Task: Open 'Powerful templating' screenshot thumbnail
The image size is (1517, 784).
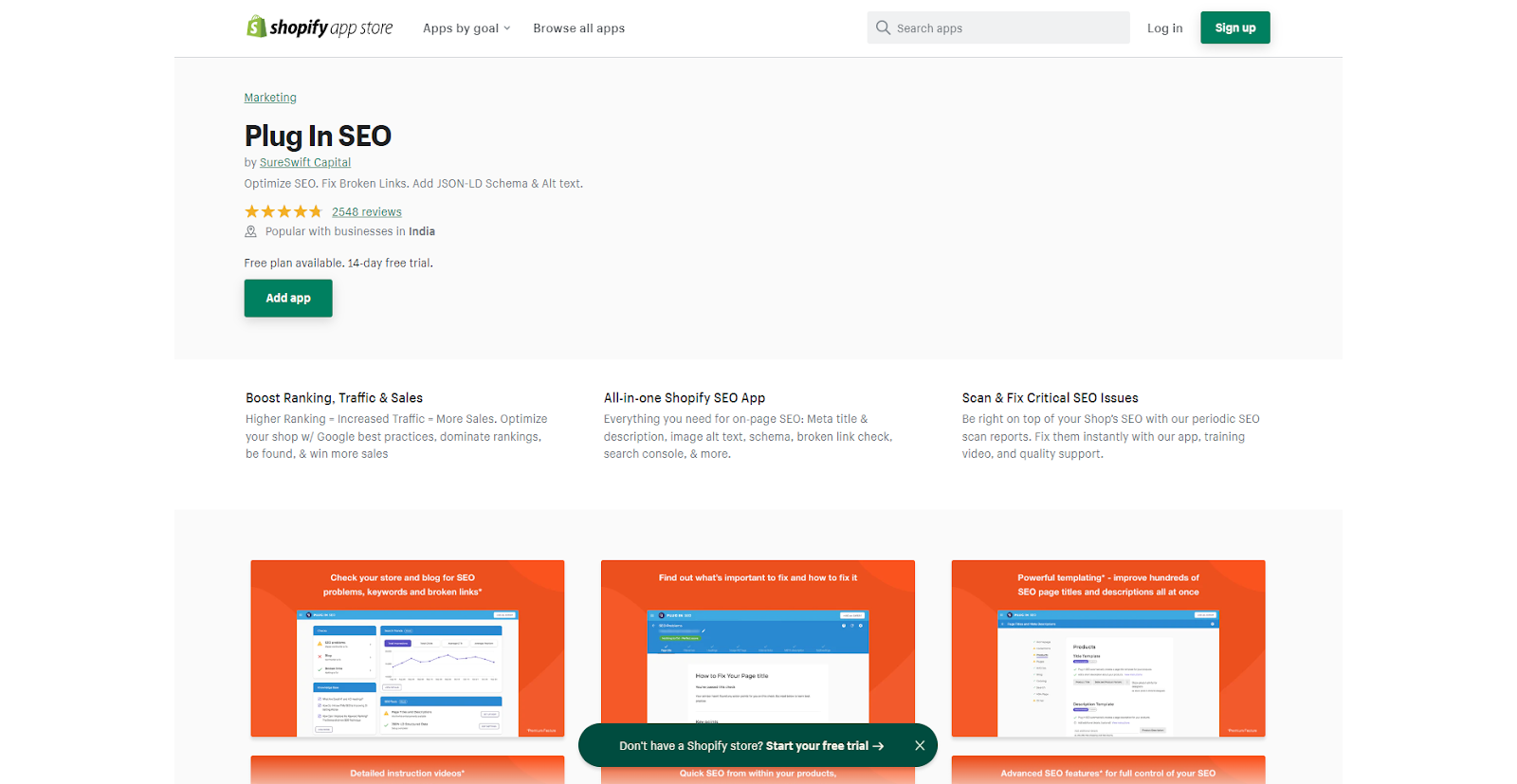Action: [x=1108, y=648]
